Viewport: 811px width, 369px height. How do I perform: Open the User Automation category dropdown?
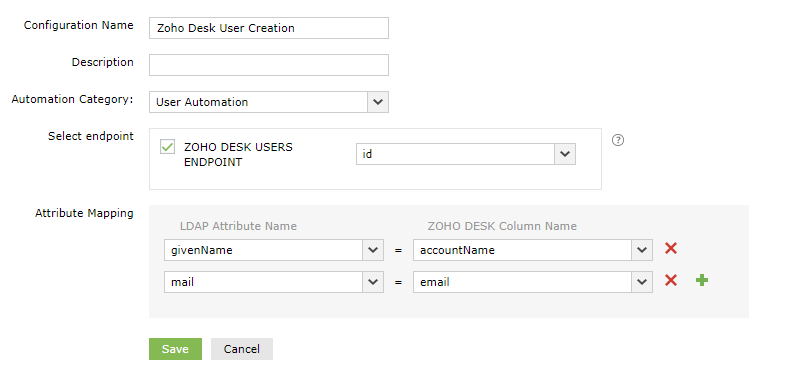(x=269, y=102)
